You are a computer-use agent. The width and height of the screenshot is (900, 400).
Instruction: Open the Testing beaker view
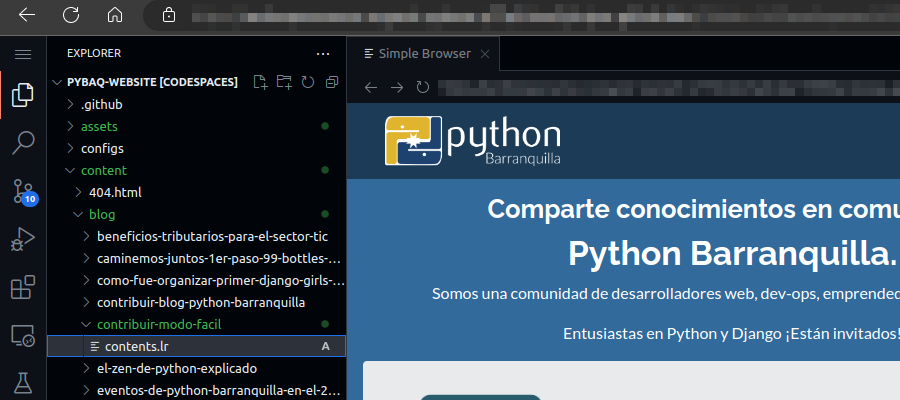click(23, 382)
